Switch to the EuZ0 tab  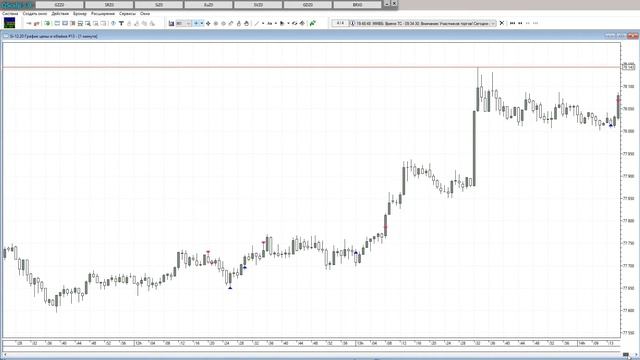[x=208, y=5]
